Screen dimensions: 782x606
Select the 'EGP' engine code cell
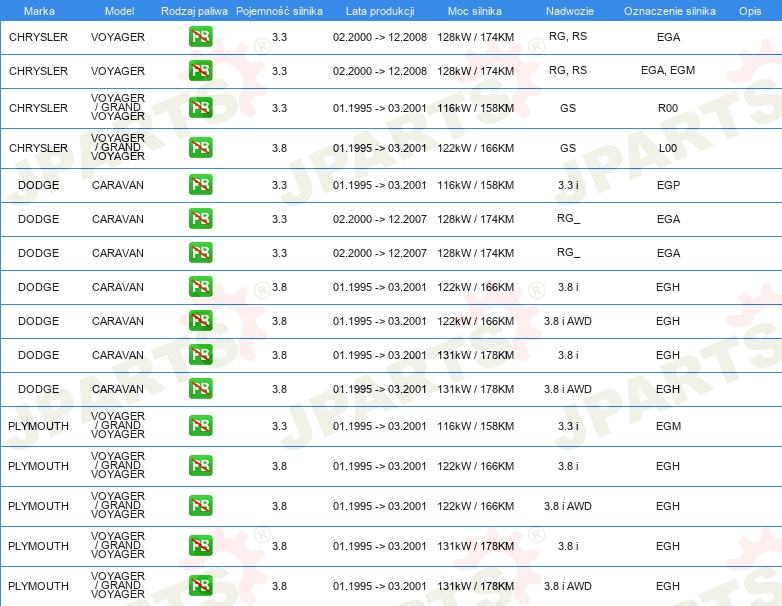pos(668,185)
